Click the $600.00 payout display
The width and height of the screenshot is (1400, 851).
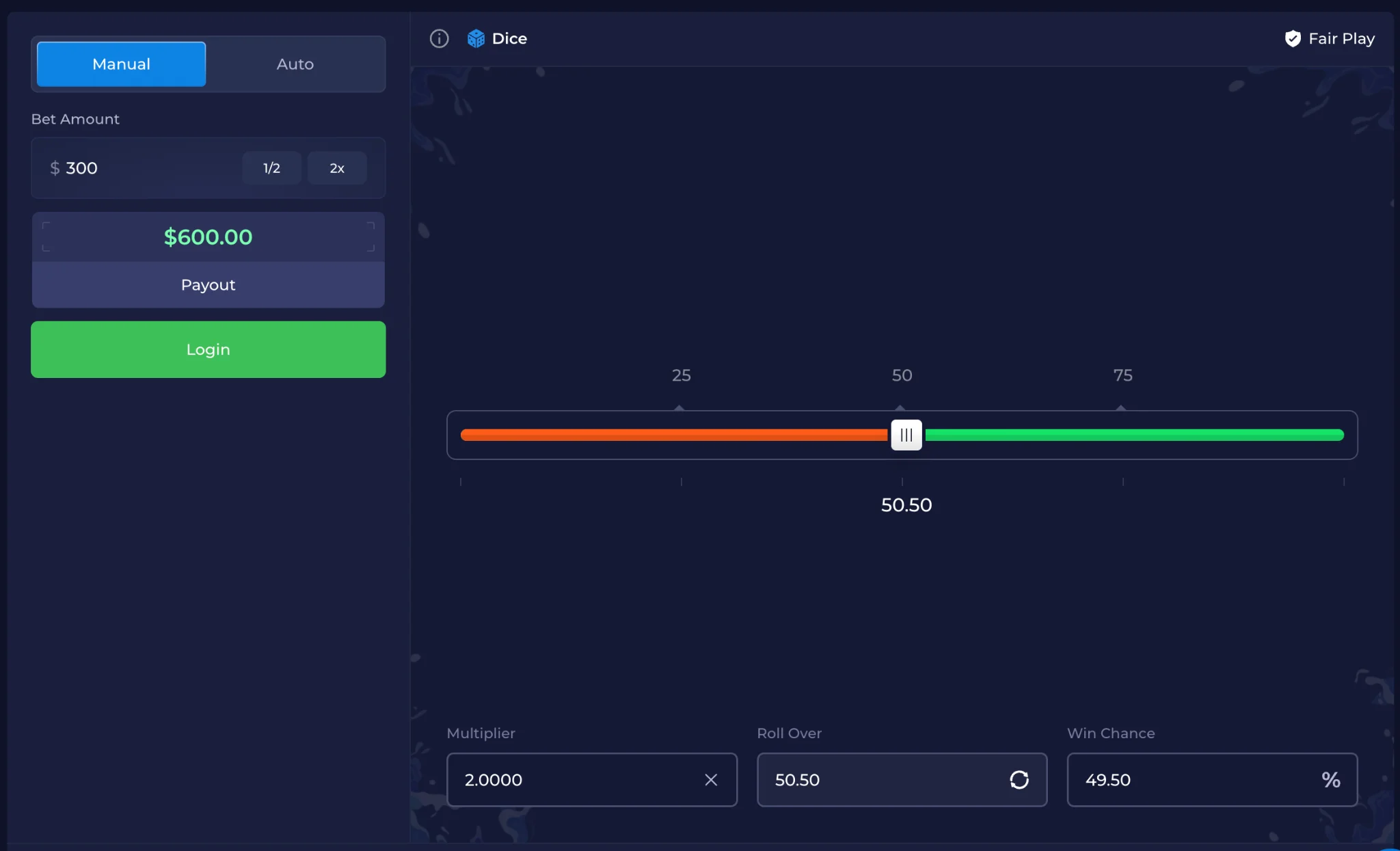coord(208,237)
